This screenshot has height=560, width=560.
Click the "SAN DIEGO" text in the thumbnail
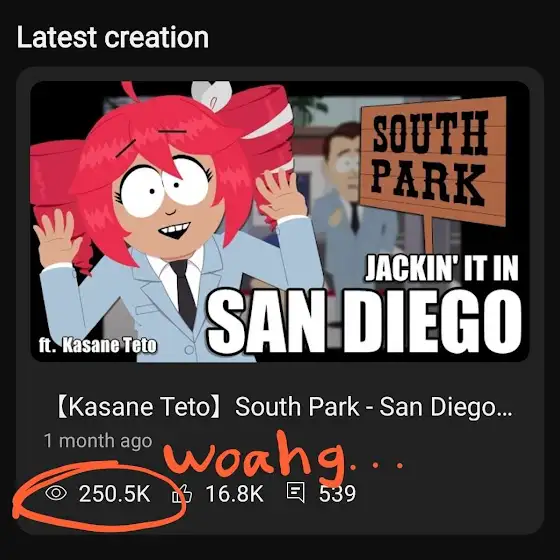pyautogui.click(x=365, y=321)
